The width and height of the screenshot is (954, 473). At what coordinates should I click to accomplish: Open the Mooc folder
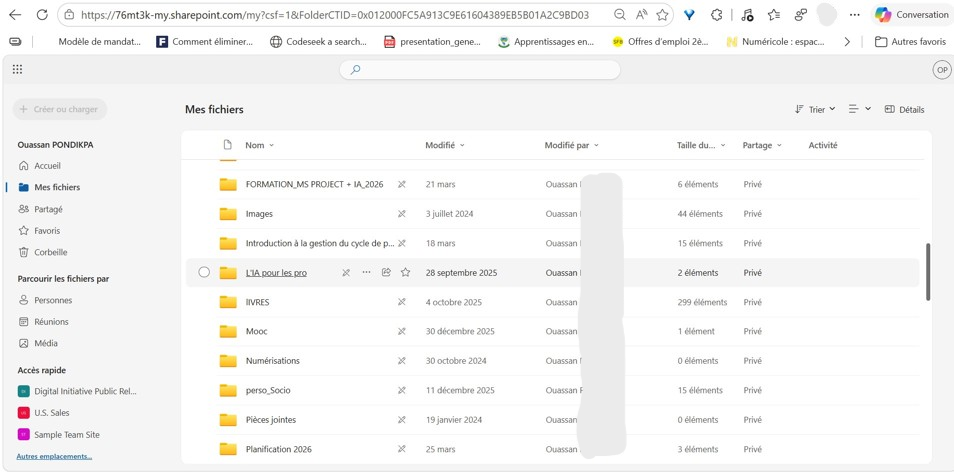256,331
